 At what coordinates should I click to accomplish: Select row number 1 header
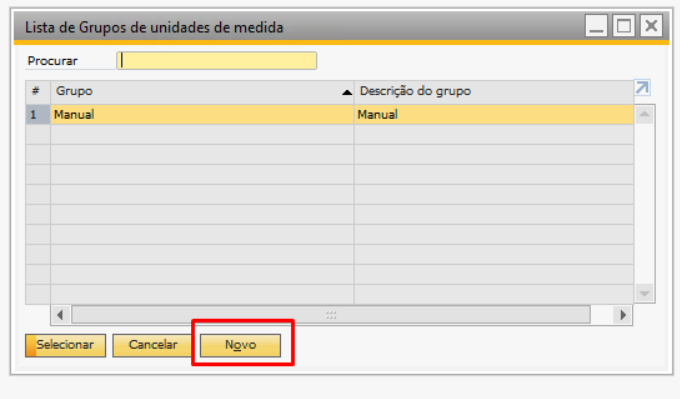point(38,114)
